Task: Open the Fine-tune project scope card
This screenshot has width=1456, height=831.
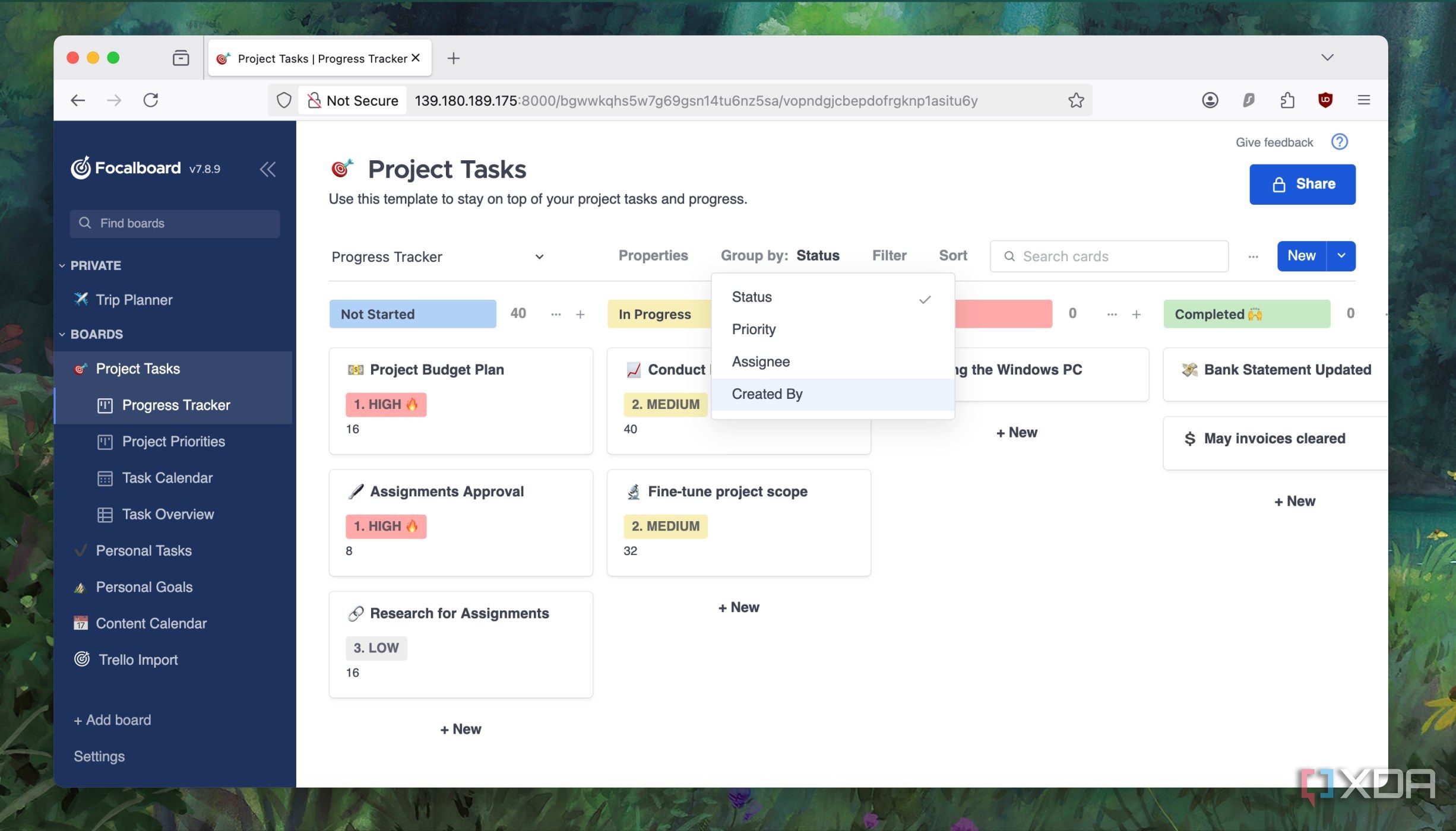Action: pos(739,522)
